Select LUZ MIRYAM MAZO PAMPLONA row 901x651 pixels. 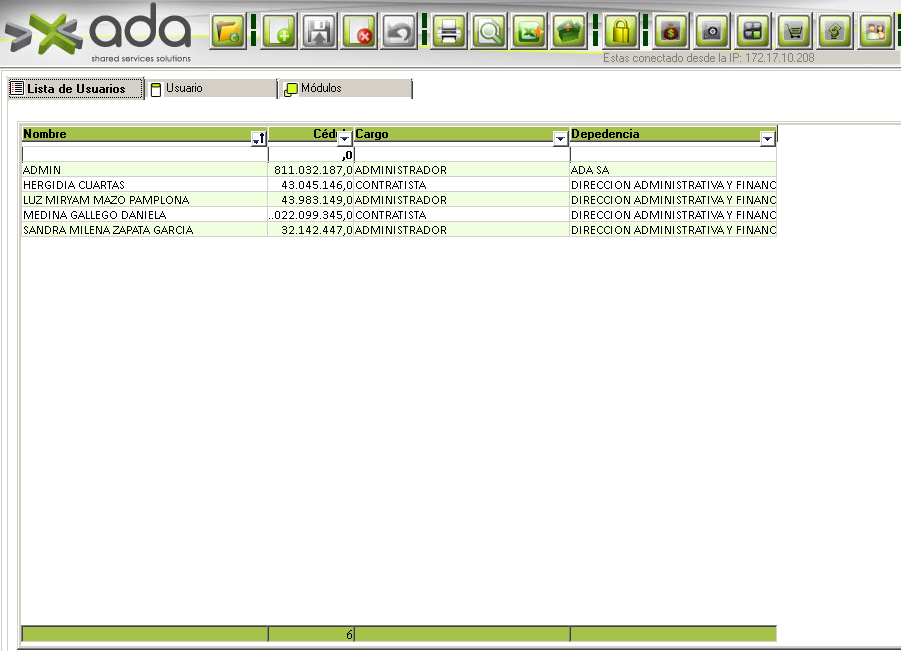399,199
